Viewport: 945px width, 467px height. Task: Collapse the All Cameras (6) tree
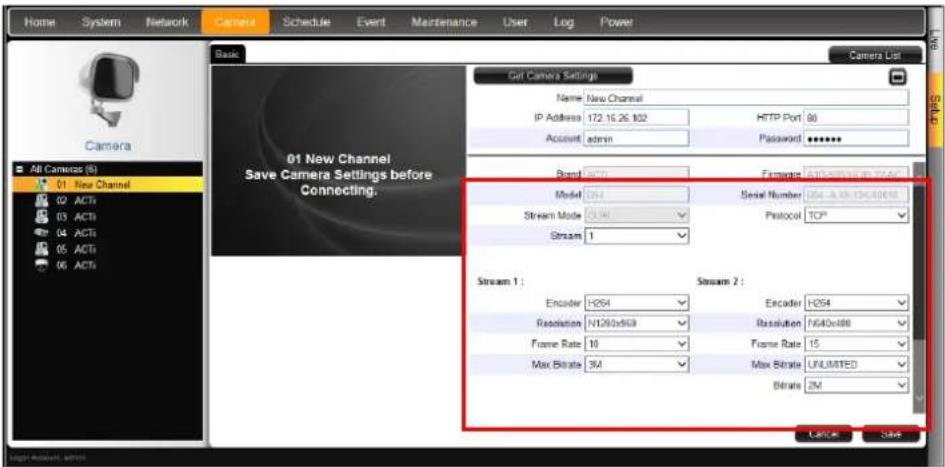[19, 170]
